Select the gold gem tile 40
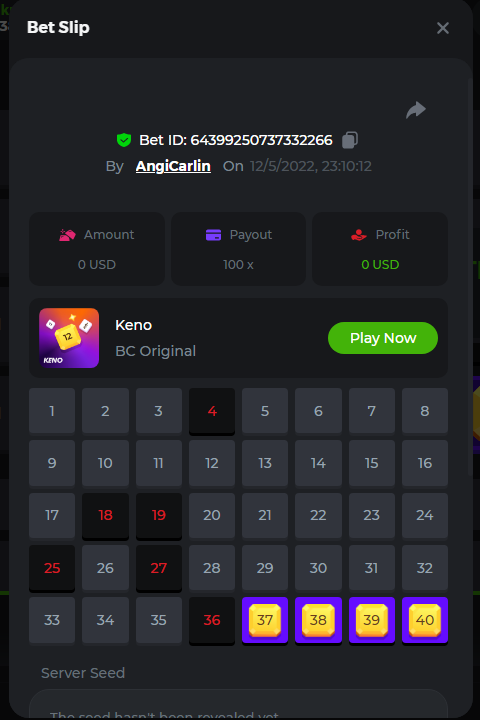This screenshot has width=480, height=720. tap(425, 620)
